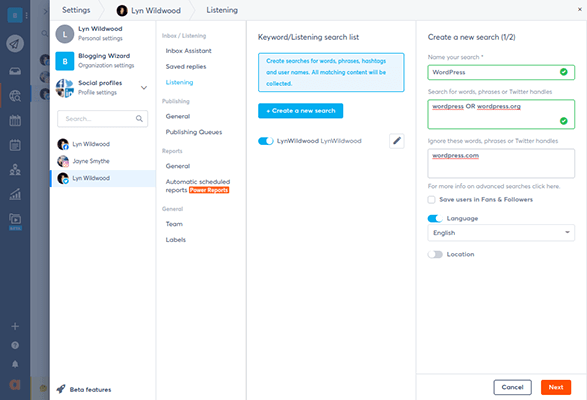The image size is (587, 400).
Task: Click the Lyn Wildwood avatar in breadcrumb
Action: [x=122, y=10]
